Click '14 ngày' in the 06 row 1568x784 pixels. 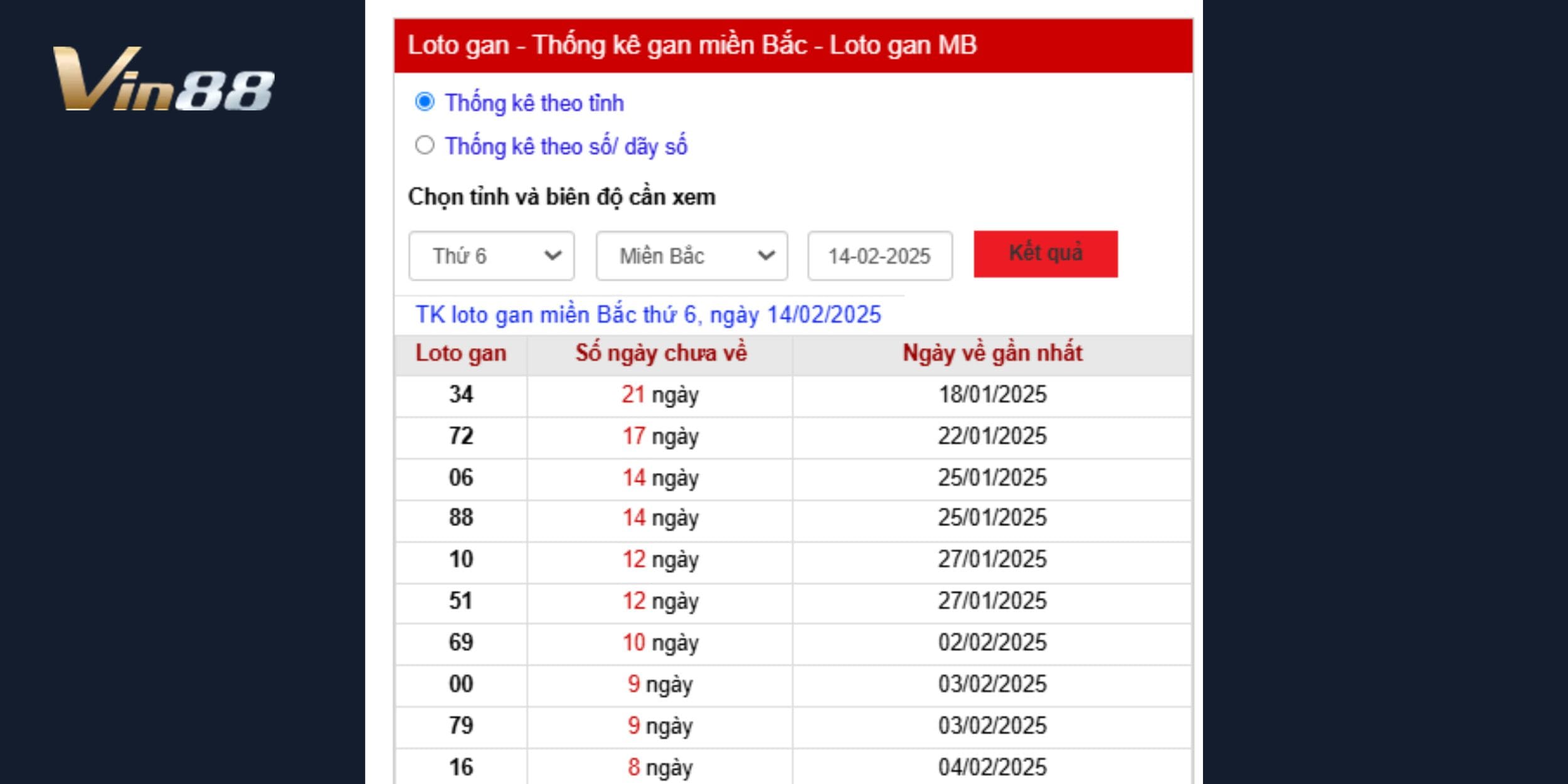point(660,479)
